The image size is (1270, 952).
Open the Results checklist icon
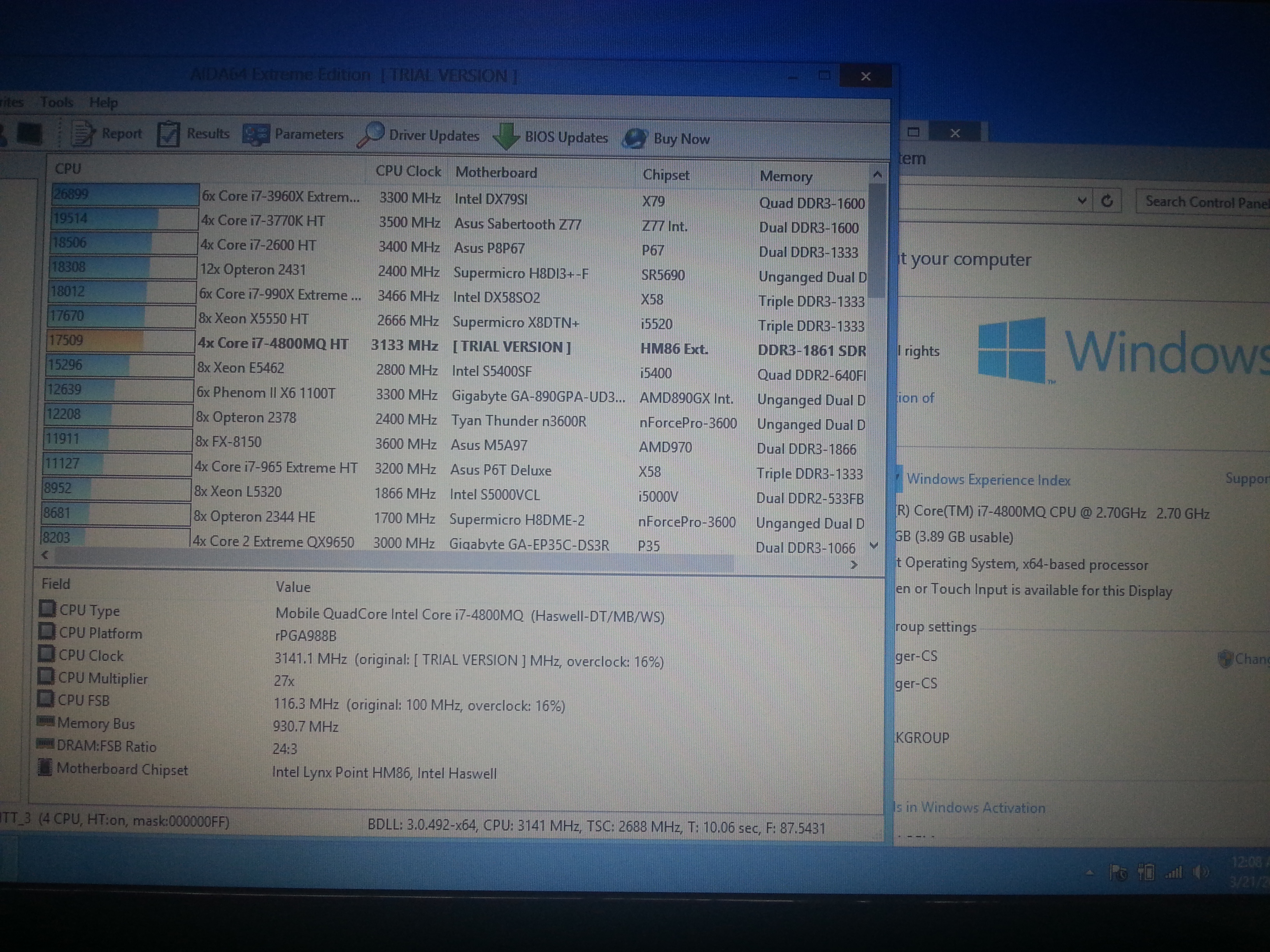point(168,134)
